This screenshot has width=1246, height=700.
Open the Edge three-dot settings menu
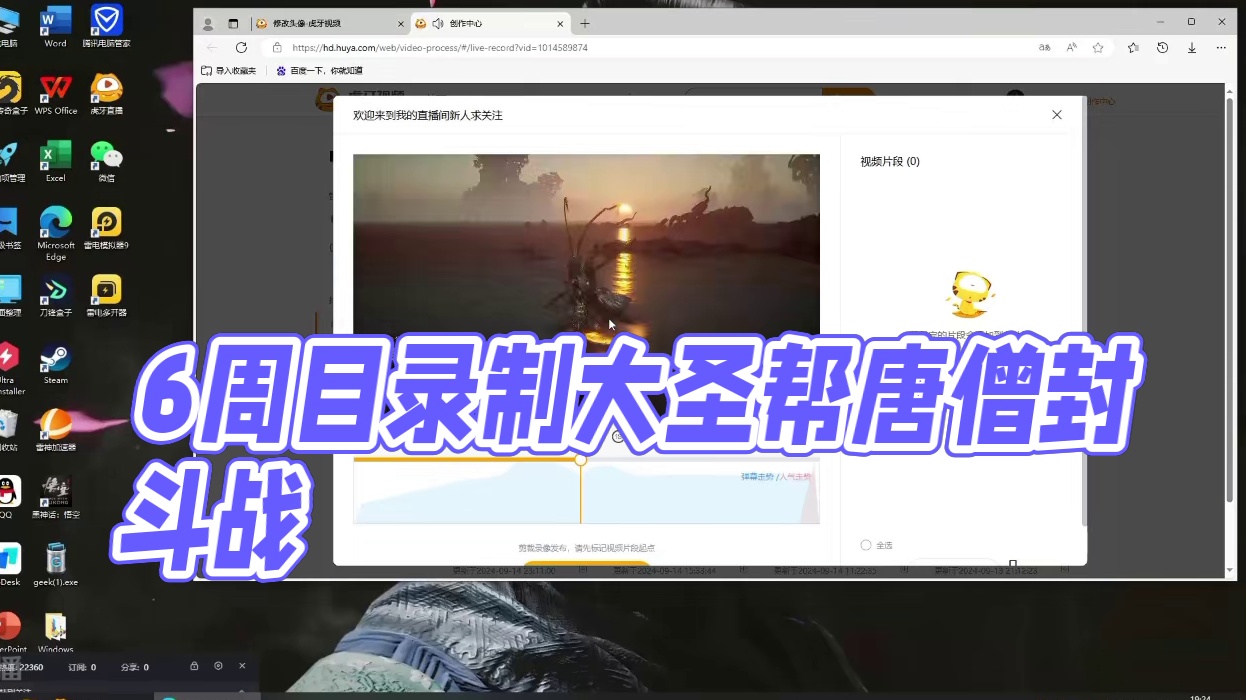point(1221,47)
